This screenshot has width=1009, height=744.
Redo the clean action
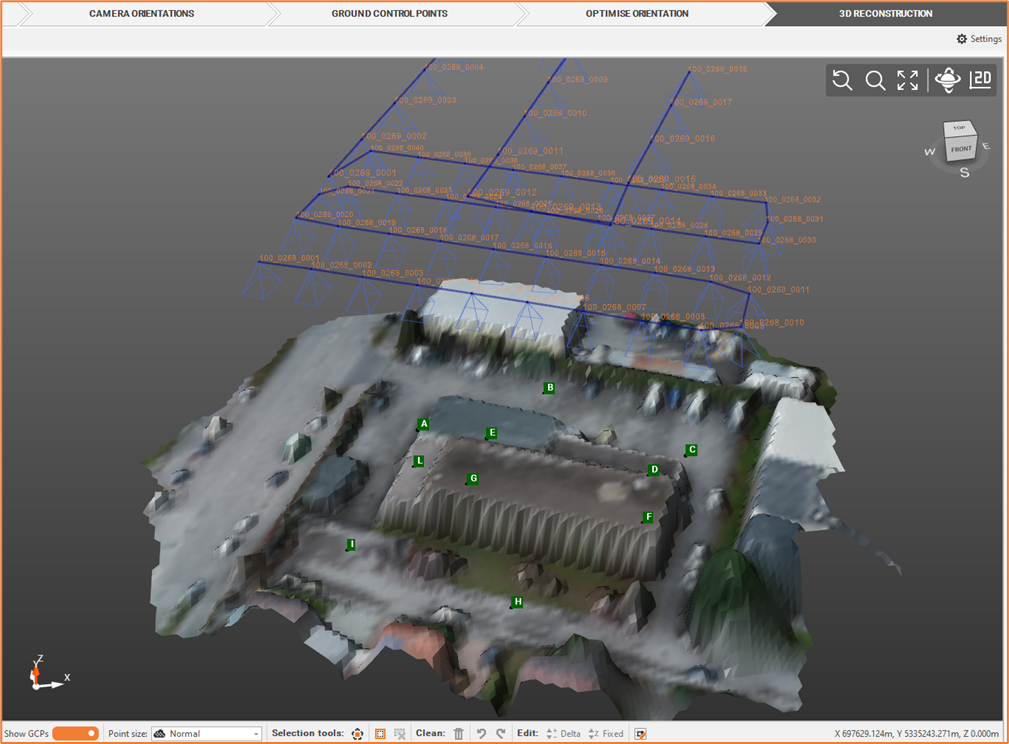click(501, 734)
